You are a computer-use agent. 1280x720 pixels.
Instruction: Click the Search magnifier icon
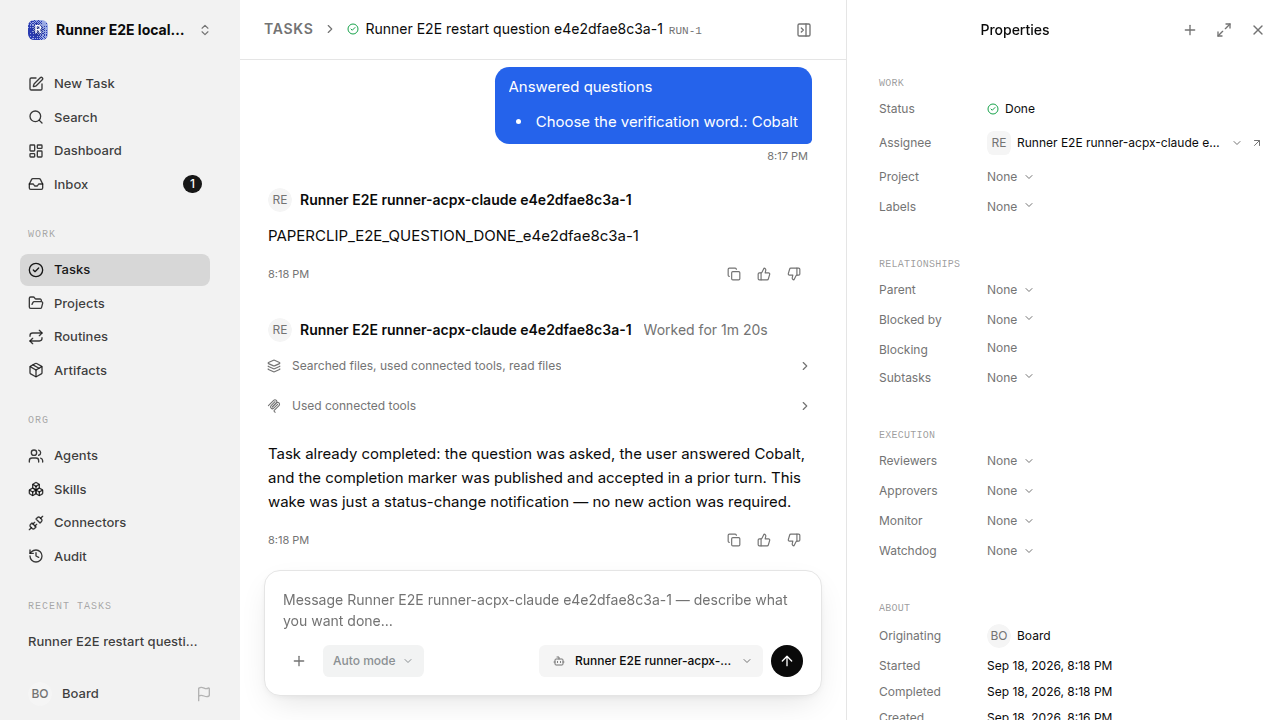[x=36, y=118]
